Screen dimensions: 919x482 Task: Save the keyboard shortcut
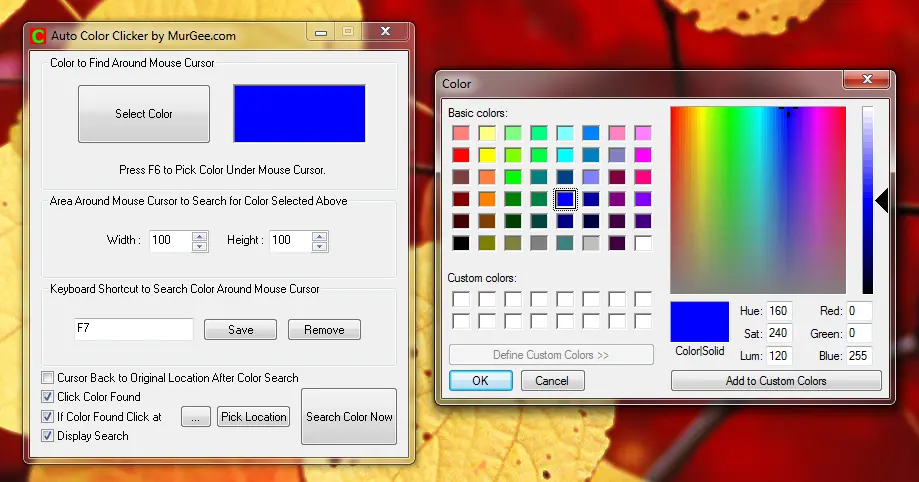[240, 330]
